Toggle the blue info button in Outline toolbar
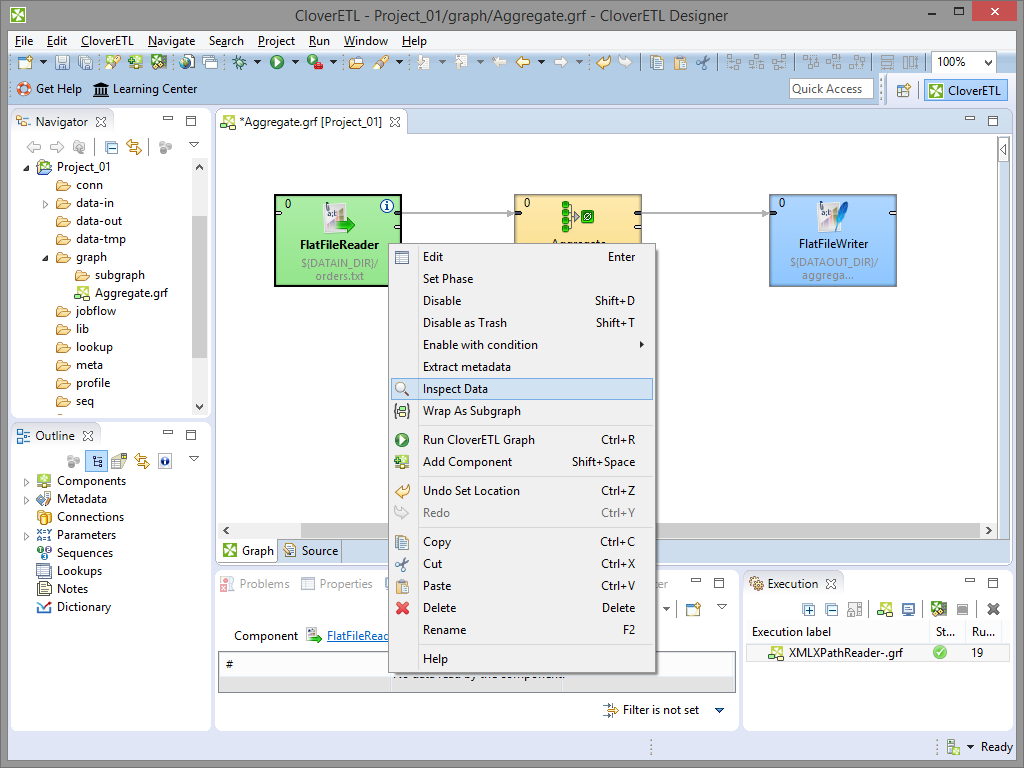The width and height of the screenshot is (1024, 768). tap(165, 461)
